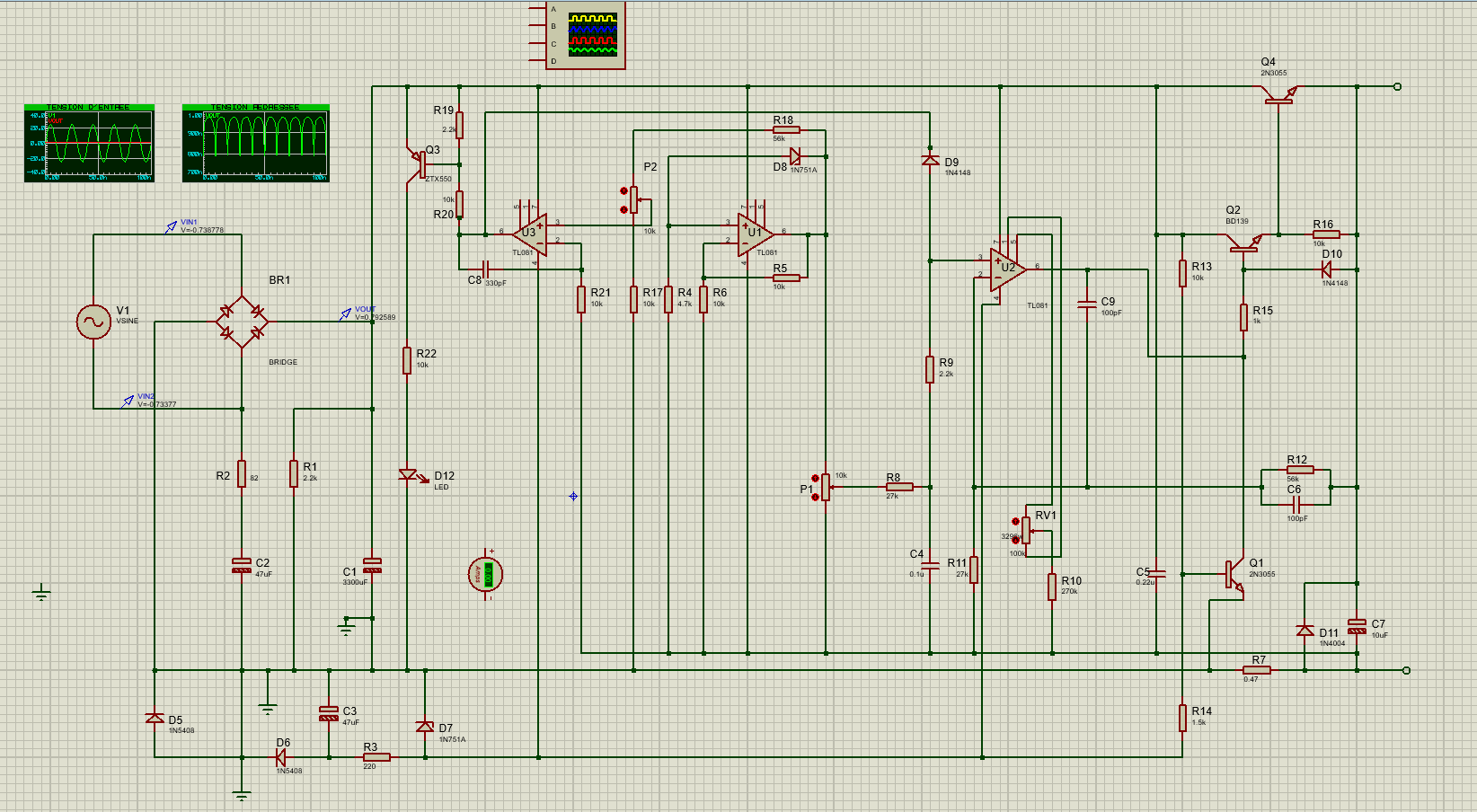Image resolution: width=1477 pixels, height=812 pixels.
Task: Select resistor R10 270k
Action: click(1052, 587)
